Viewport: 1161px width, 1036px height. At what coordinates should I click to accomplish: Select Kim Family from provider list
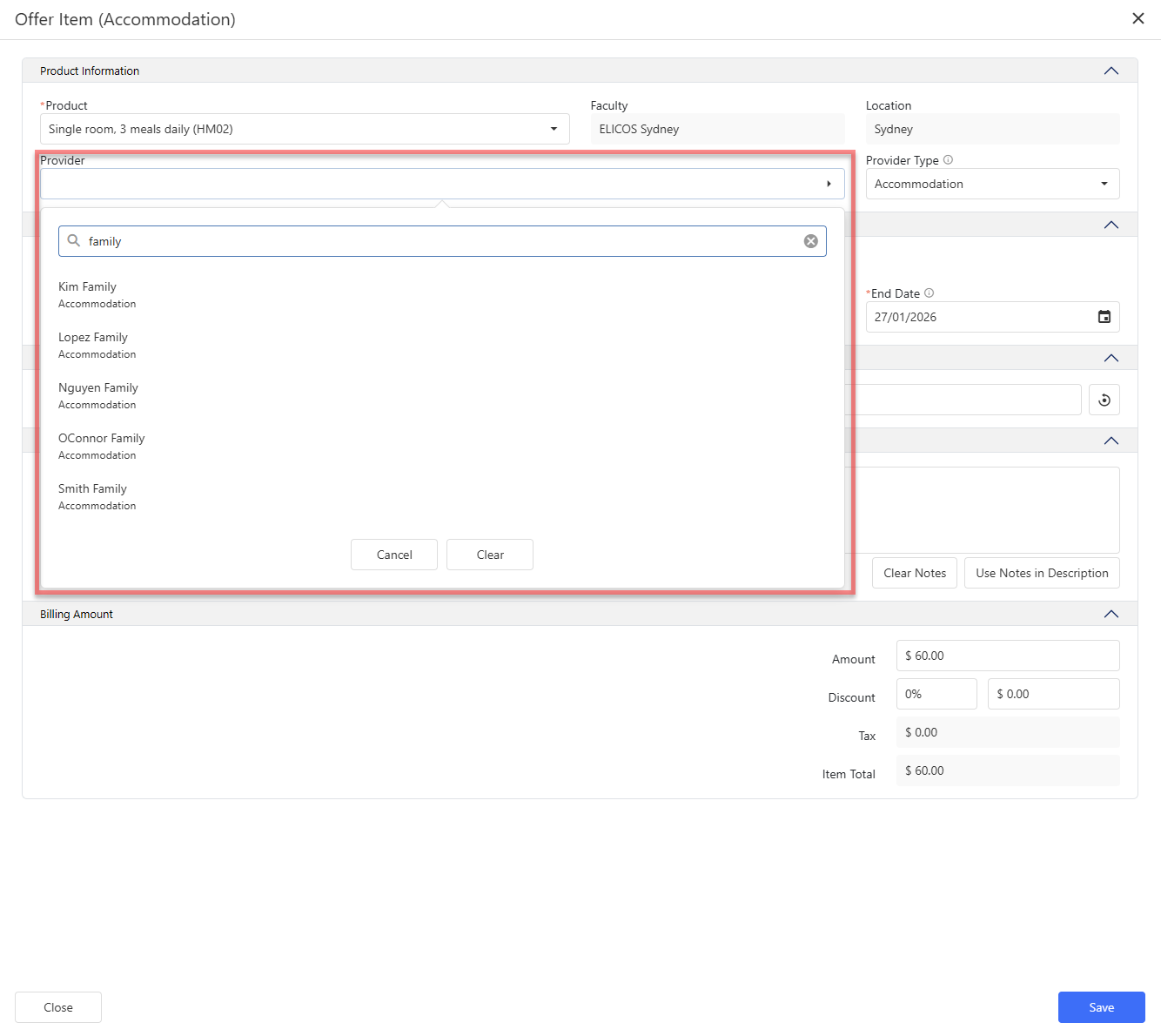click(x=87, y=287)
